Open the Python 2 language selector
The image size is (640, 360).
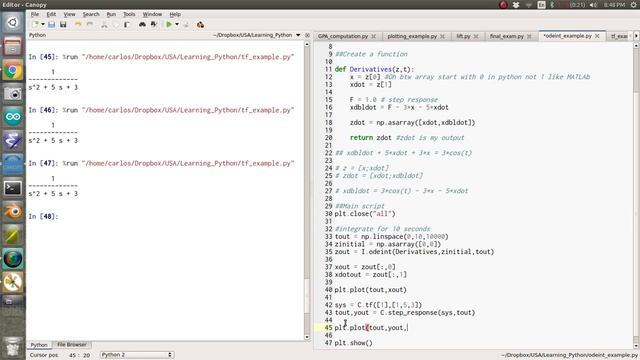coord(137,355)
